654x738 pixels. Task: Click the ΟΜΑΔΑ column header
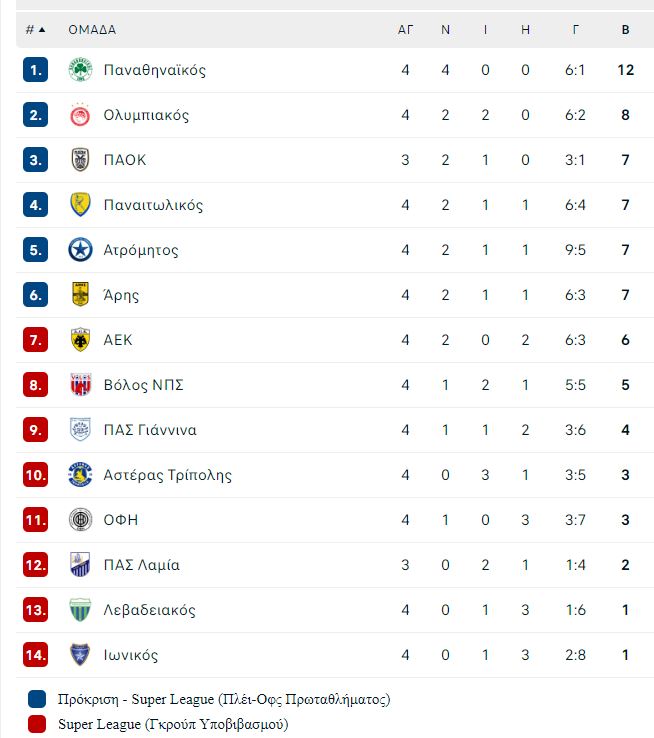click(92, 30)
